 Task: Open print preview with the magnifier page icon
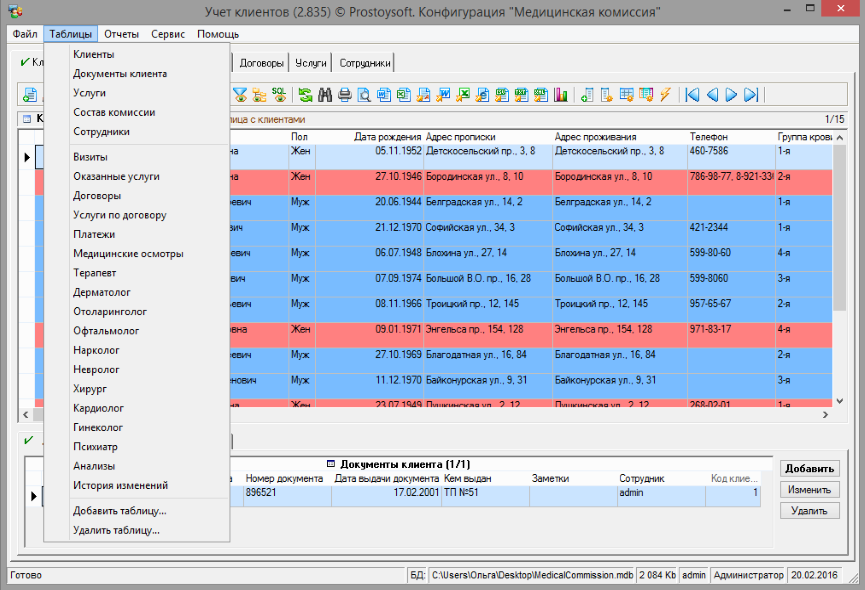[365, 95]
